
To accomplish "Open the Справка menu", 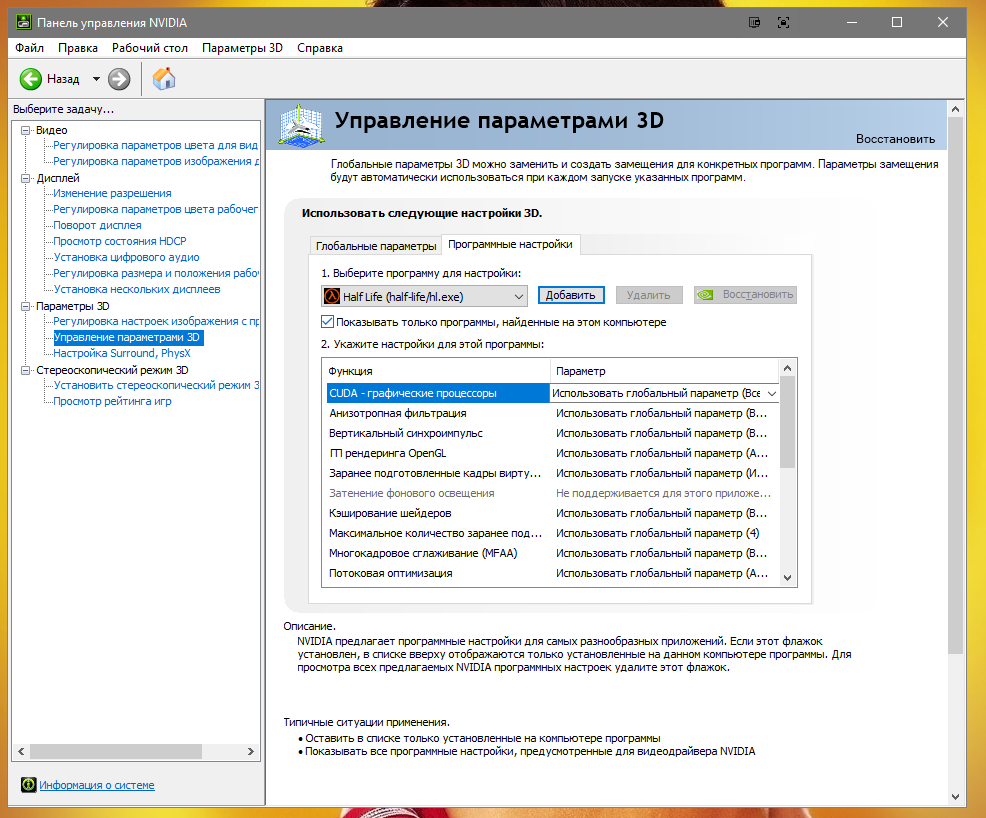I will [320, 48].
